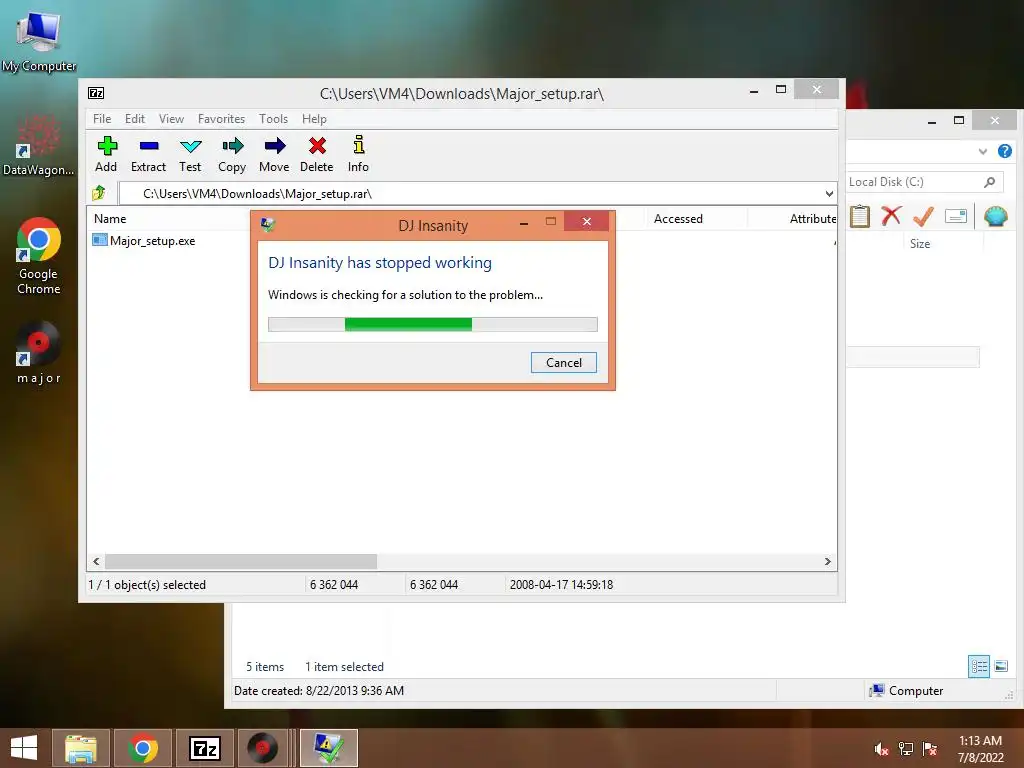This screenshot has height=768, width=1024.
Task: Click '1 / 1 object(s) selected' status text
Action: [147, 584]
